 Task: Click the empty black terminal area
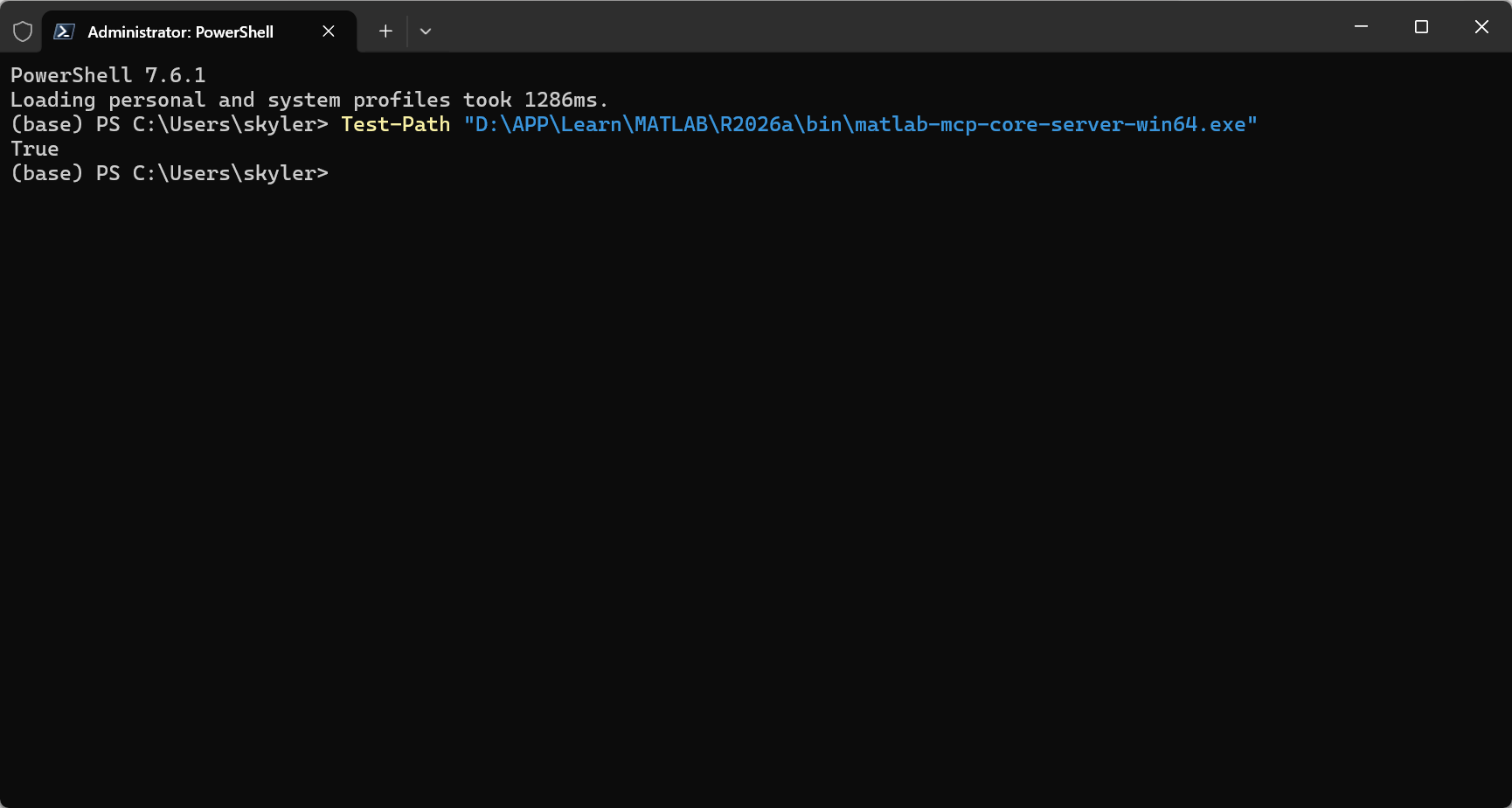click(x=756, y=490)
